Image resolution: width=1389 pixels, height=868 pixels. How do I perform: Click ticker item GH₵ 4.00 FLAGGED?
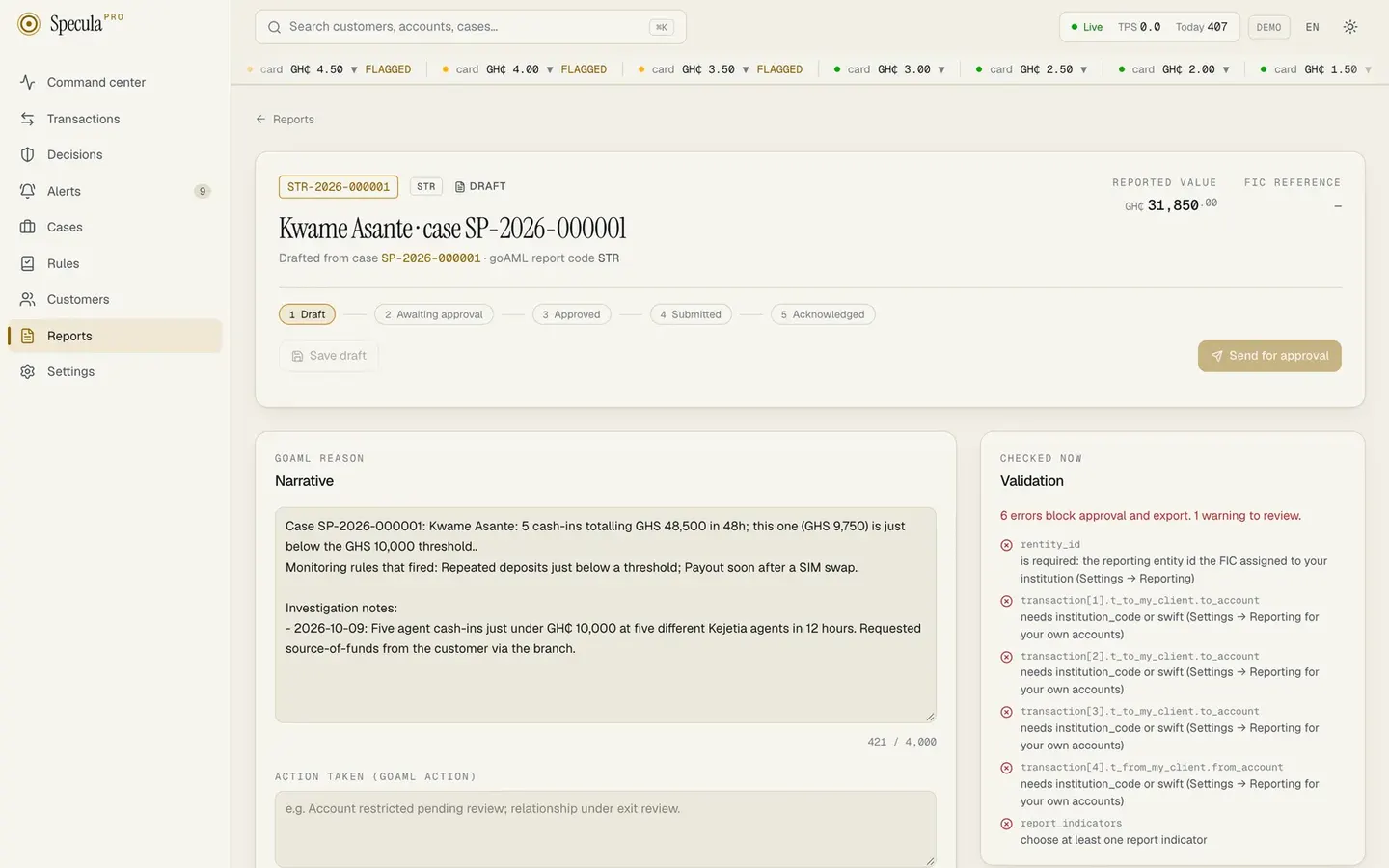point(524,69)
